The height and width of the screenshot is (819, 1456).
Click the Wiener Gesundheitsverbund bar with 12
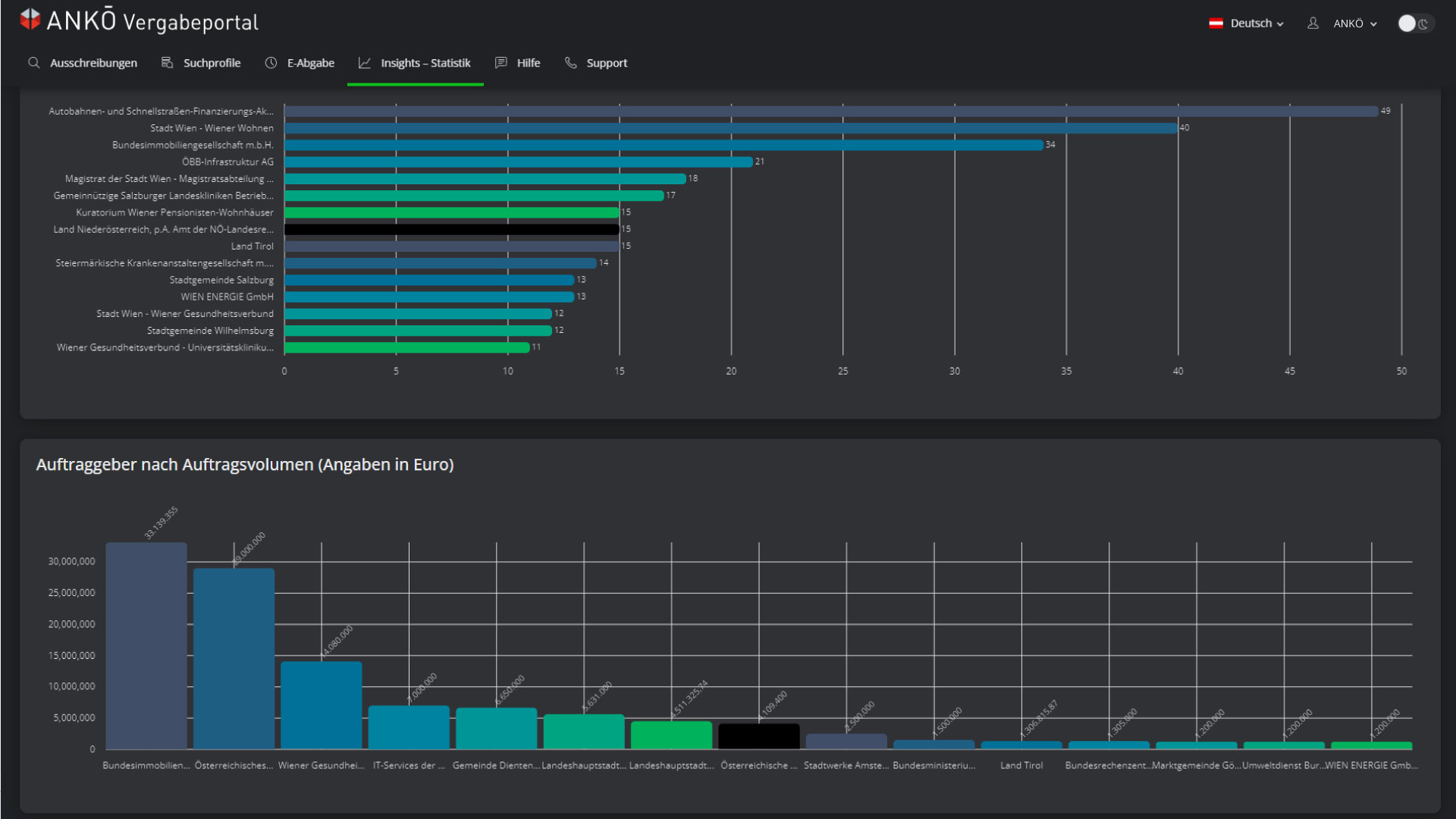coord(419,314)
